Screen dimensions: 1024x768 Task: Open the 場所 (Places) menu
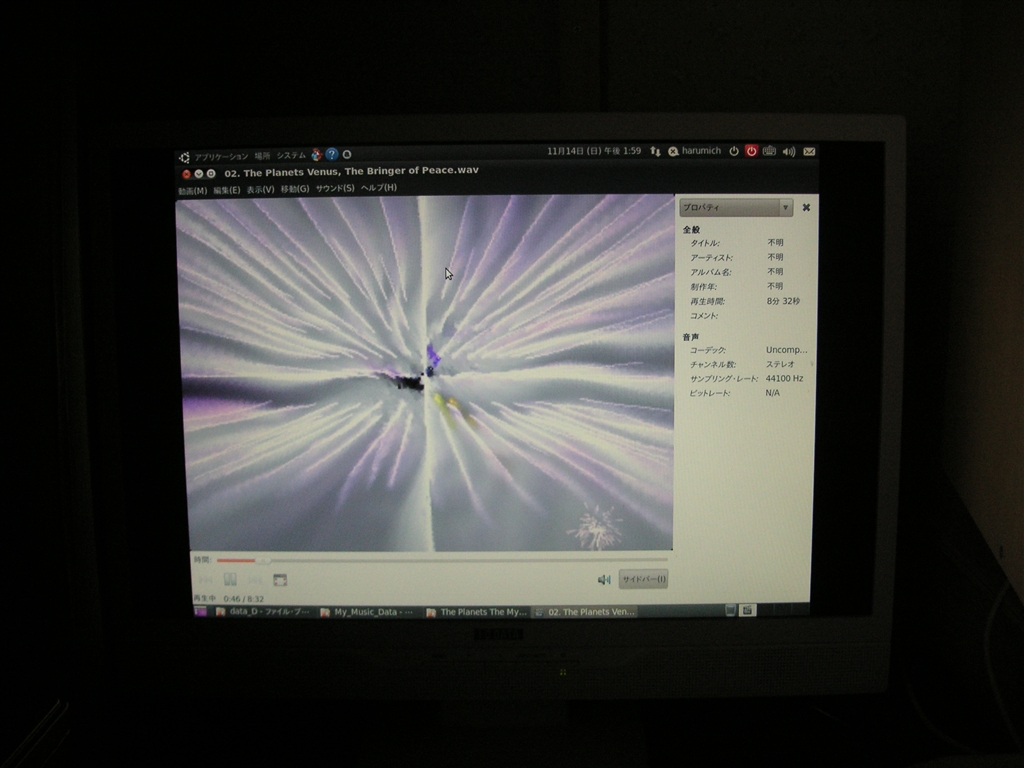click(262, 156)
